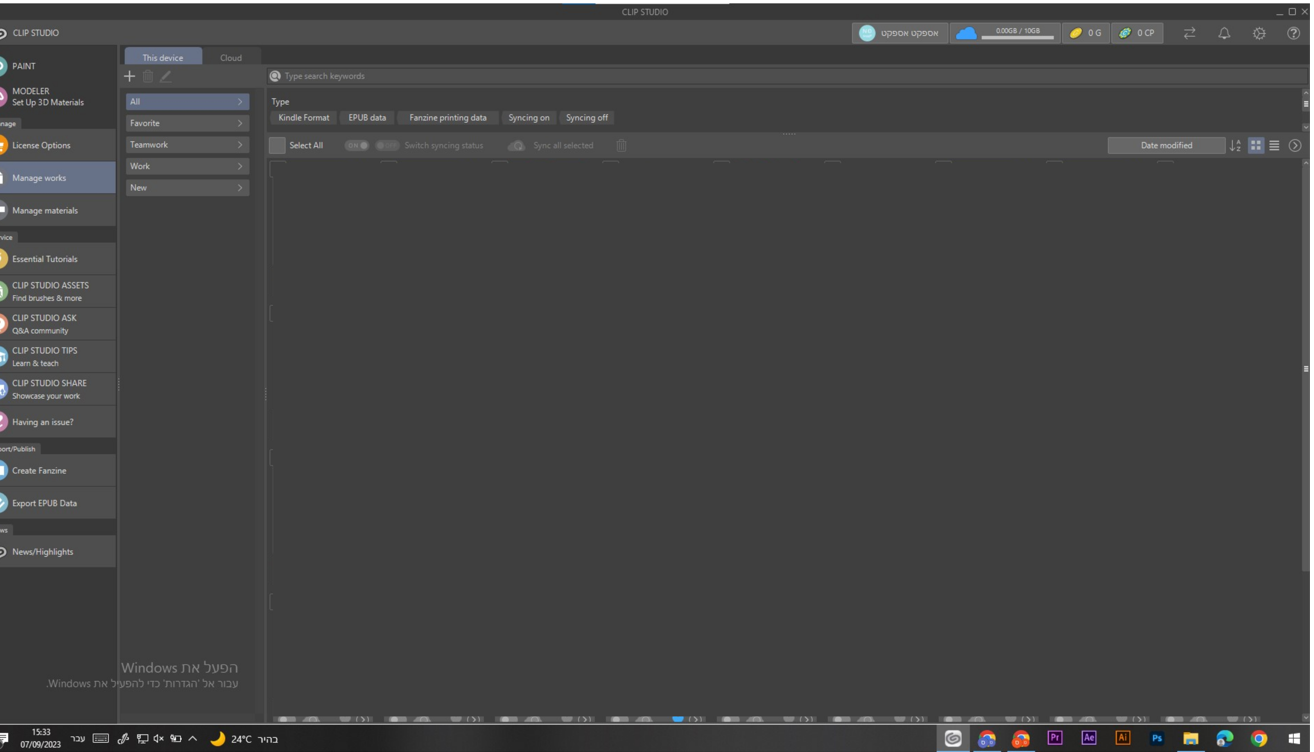Toggle the Syncing off filter

587,118
